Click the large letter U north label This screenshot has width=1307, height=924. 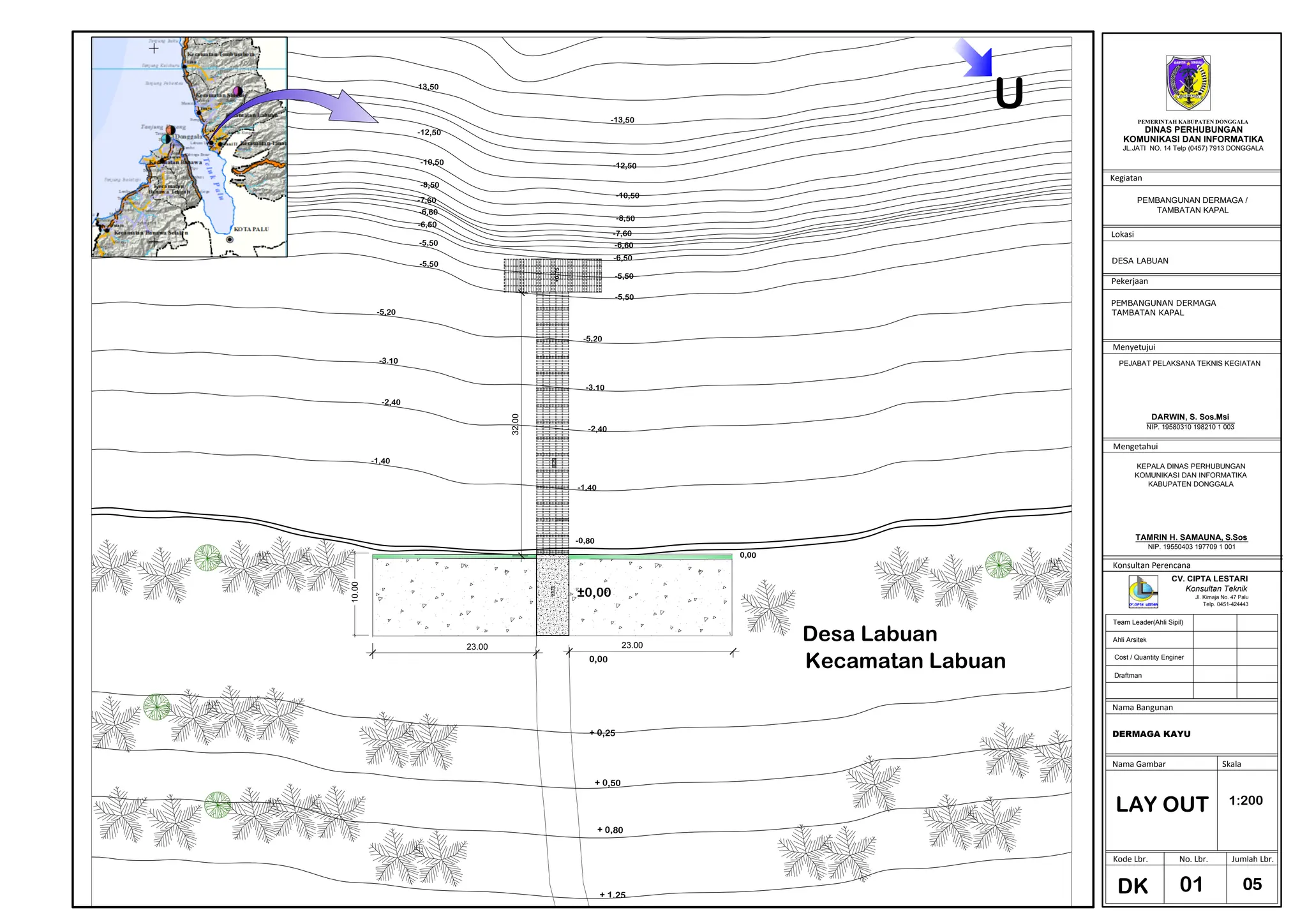(1009, 94)
